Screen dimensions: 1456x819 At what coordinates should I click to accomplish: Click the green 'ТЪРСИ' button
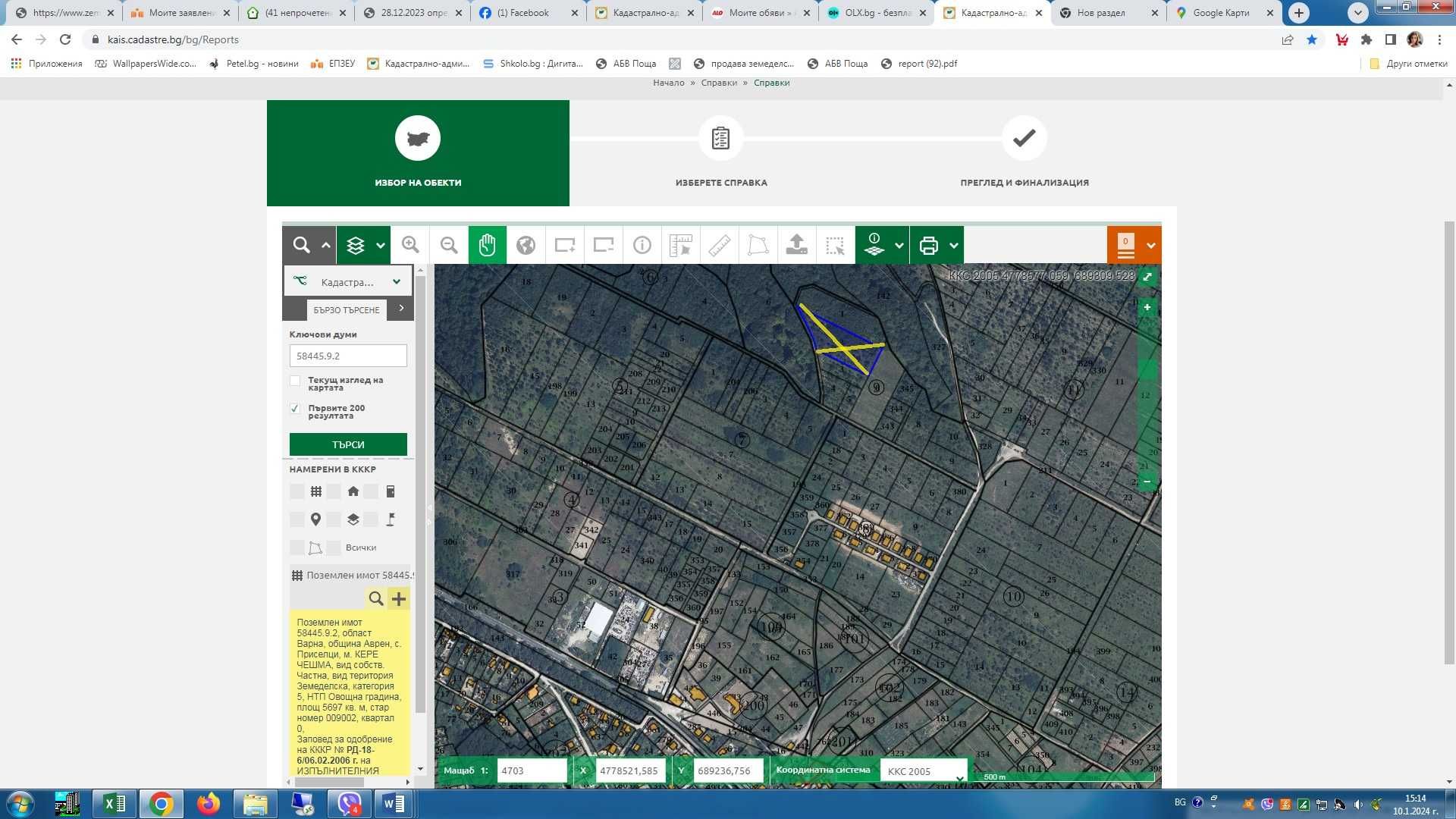pyautogui.click(x=348, y=444)
